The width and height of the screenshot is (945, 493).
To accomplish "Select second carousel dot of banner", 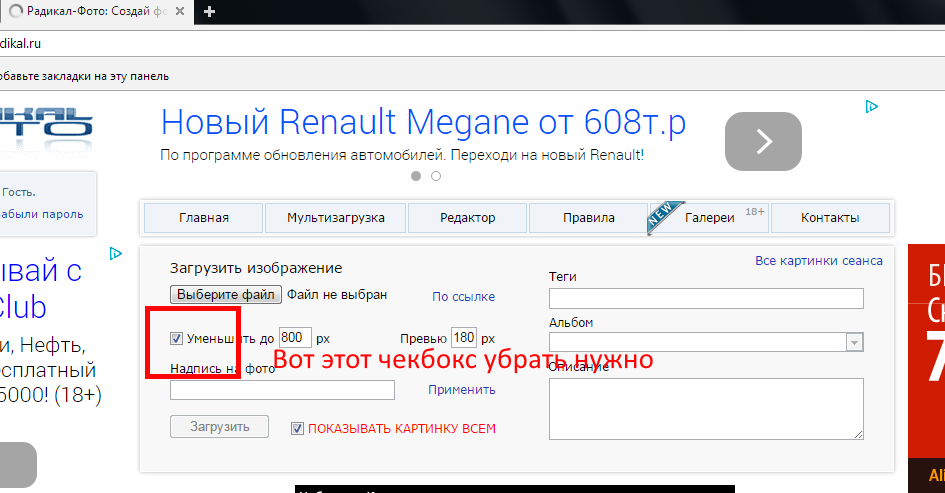I will pyautogui.click(x=436, y=176).
